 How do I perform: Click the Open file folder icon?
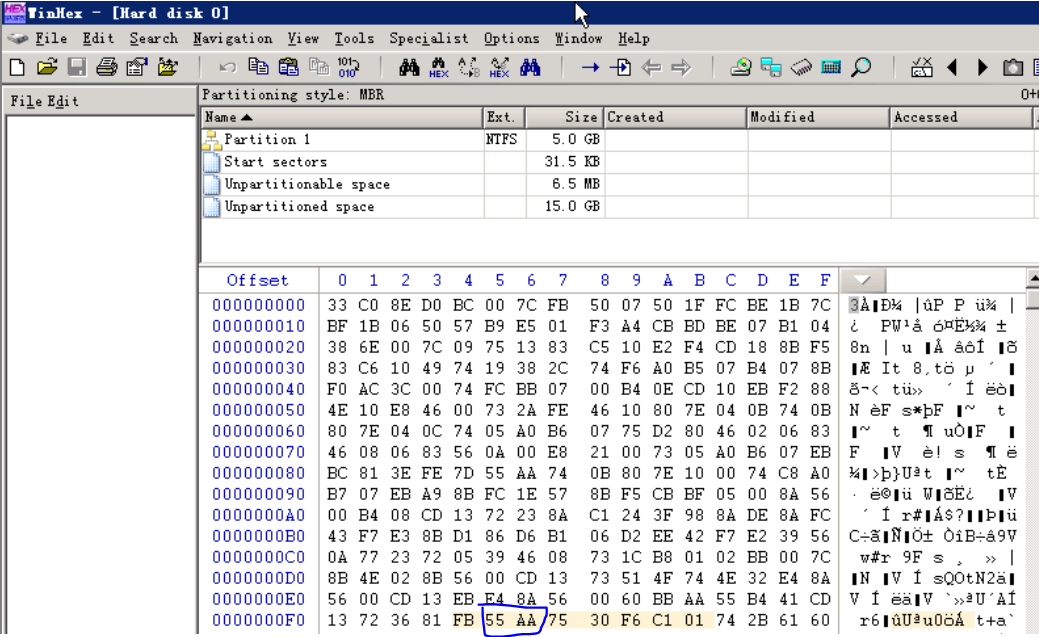(x=47, y=67)
